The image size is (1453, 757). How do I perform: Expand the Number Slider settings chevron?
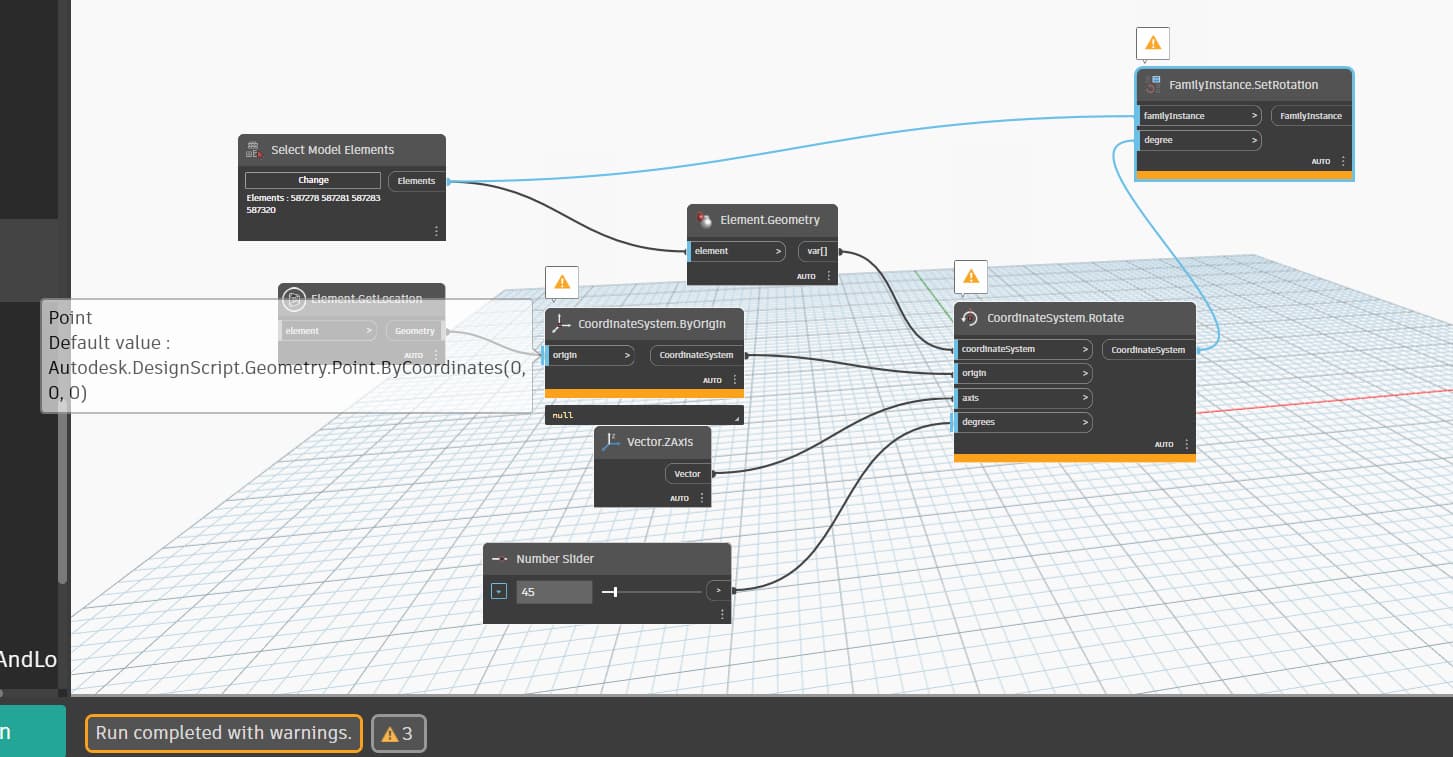(499, 592)
